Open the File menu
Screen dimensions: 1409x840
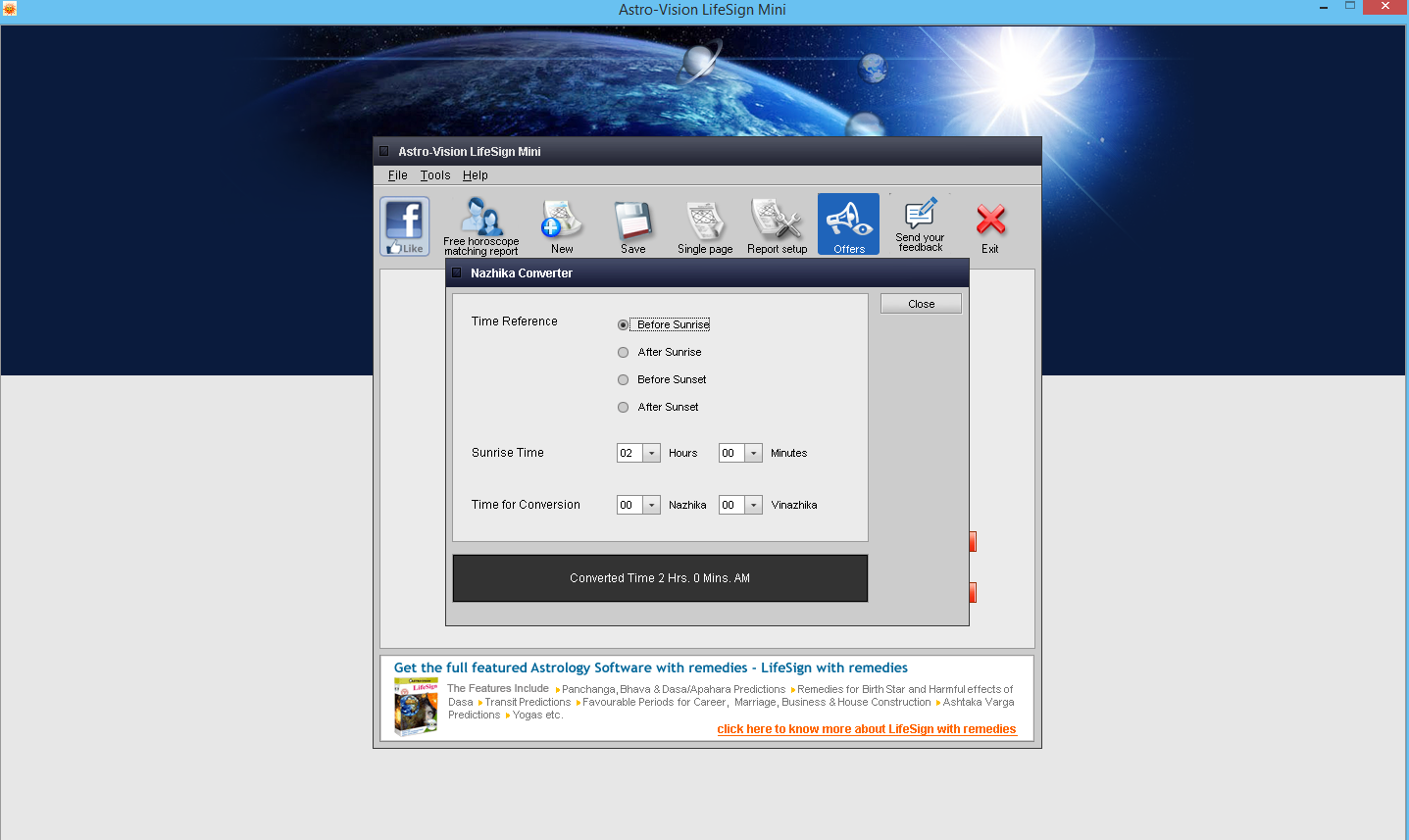tap(398, 175)
